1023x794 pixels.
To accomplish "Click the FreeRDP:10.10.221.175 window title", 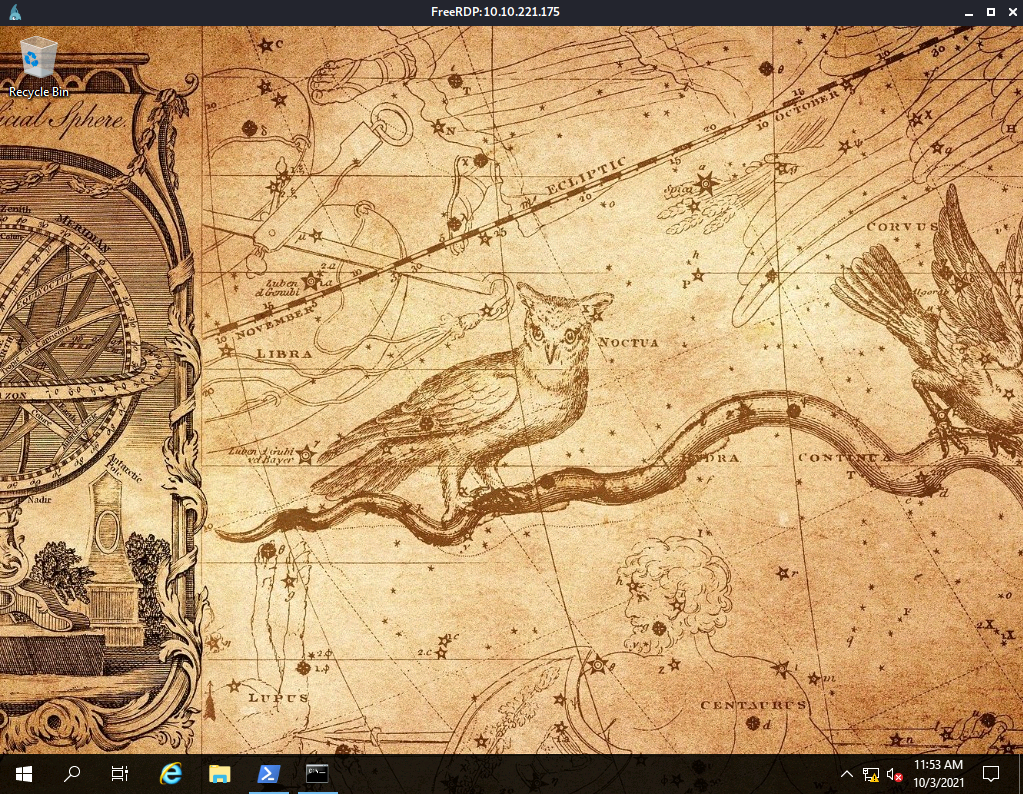I will pyautogui.click(x=495, y=12).
